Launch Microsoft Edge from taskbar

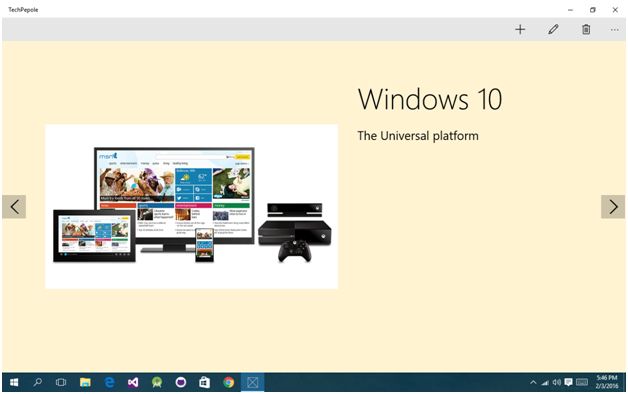click(x=109, y=382)
